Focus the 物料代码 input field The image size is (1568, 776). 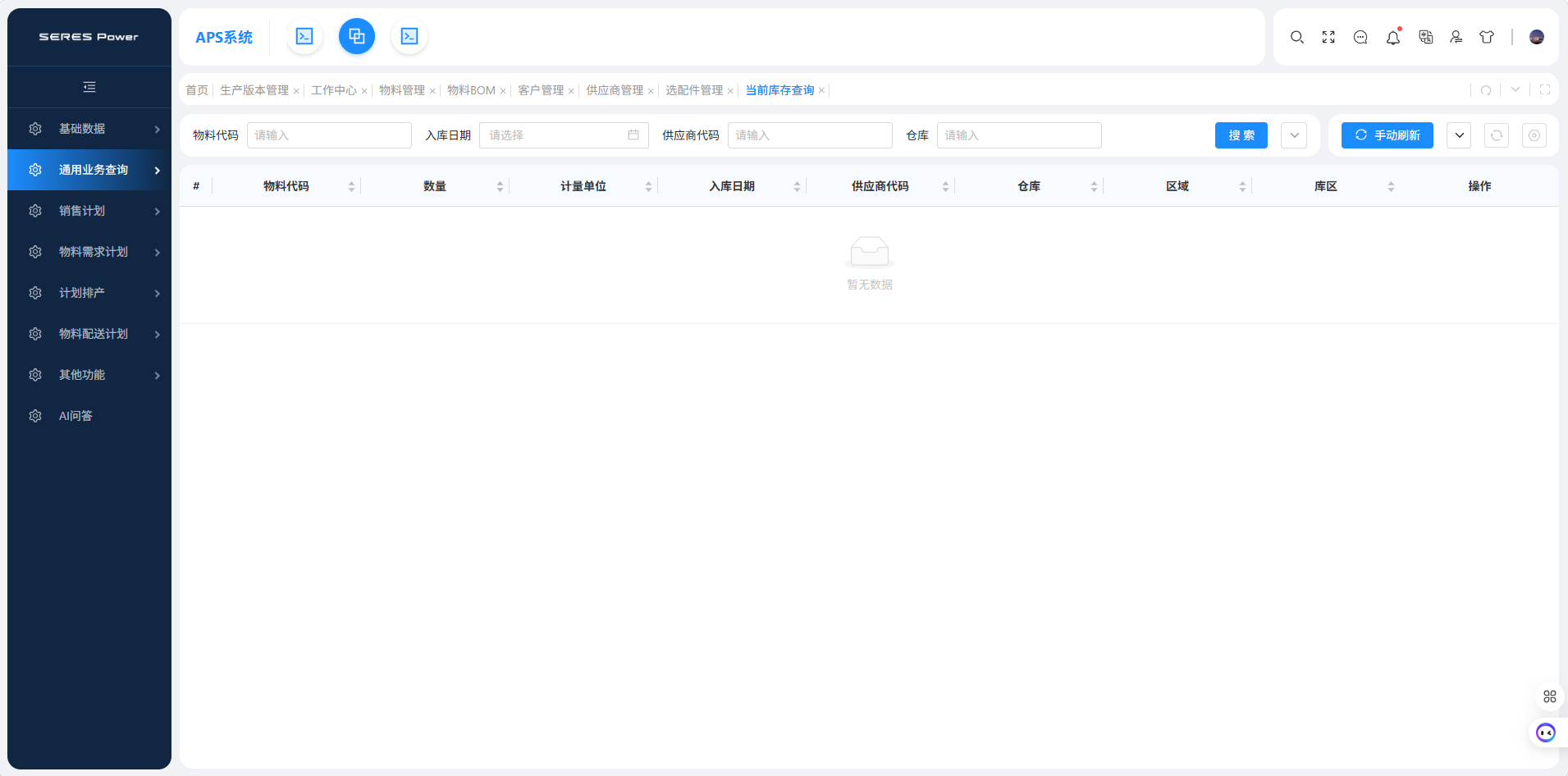click(x=329, y=135)
